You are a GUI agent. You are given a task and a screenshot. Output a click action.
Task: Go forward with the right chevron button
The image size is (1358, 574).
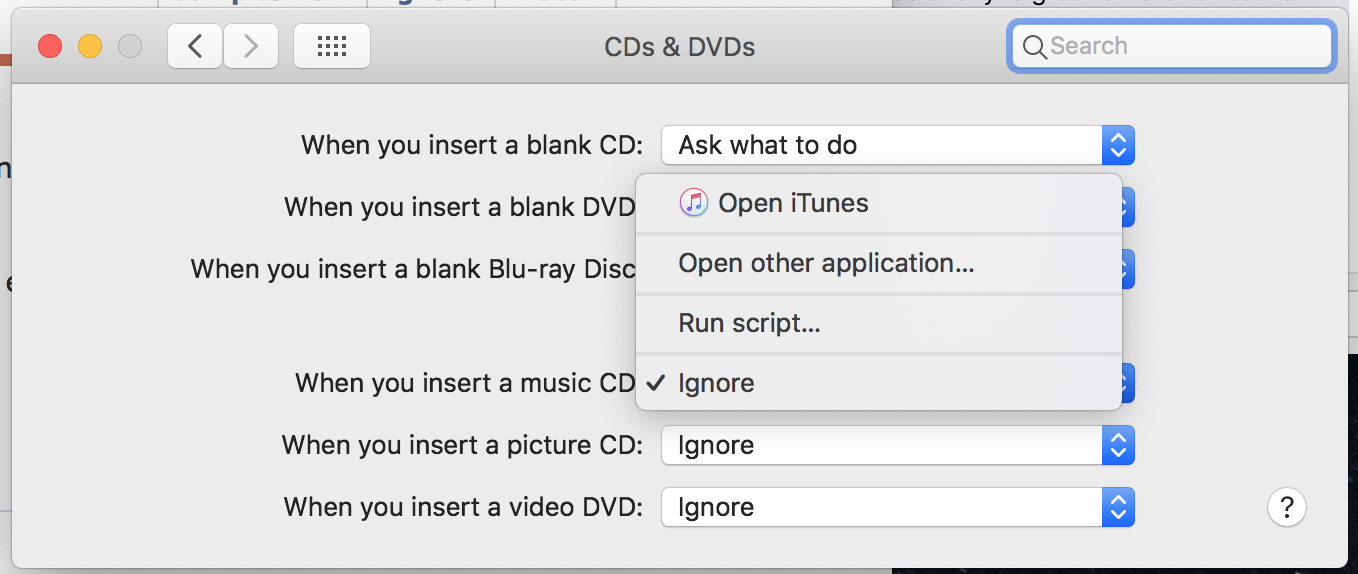click(x=250, y=46)
